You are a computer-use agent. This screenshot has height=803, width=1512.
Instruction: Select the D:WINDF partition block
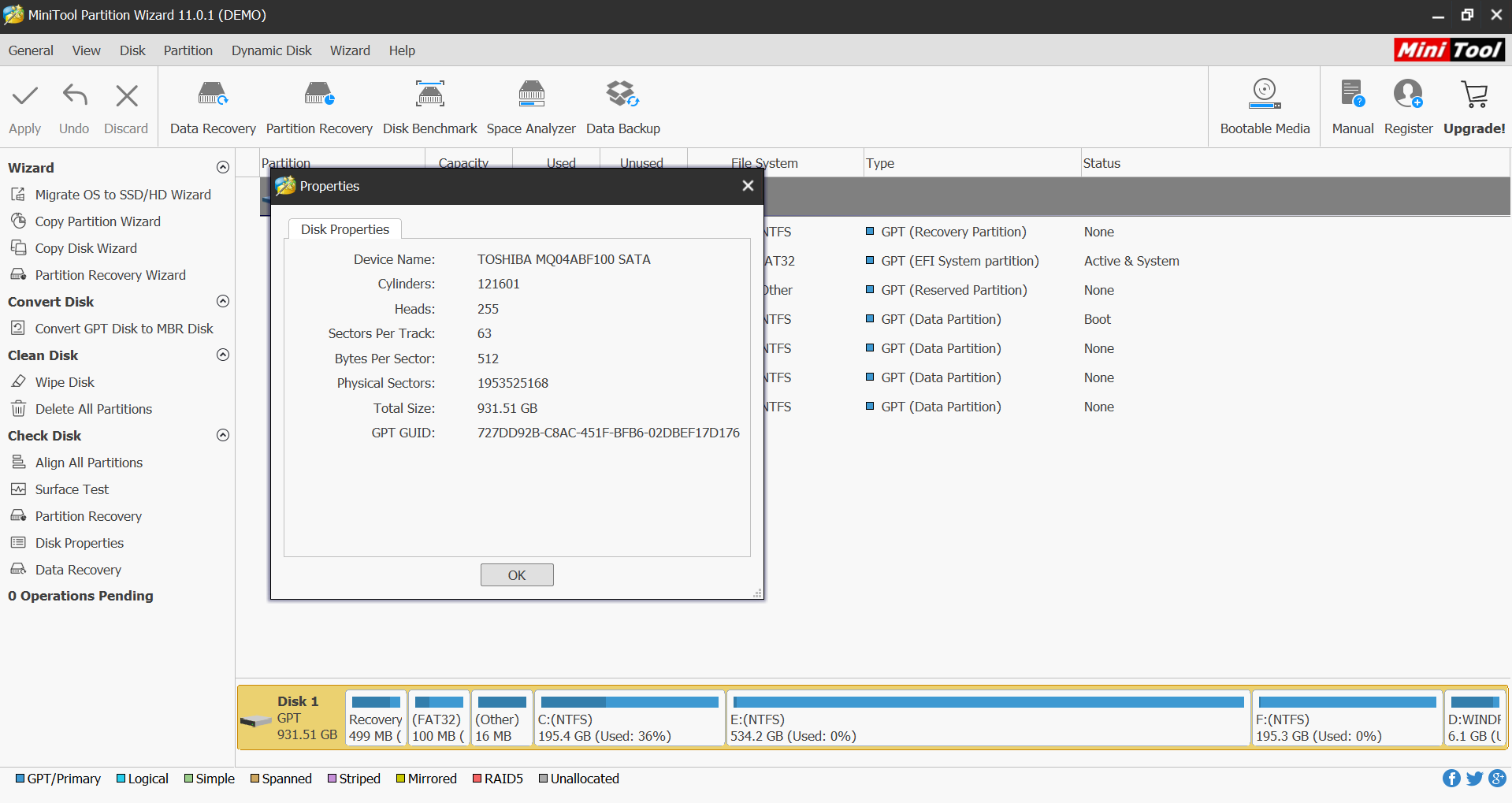(x=1475, y=718)
